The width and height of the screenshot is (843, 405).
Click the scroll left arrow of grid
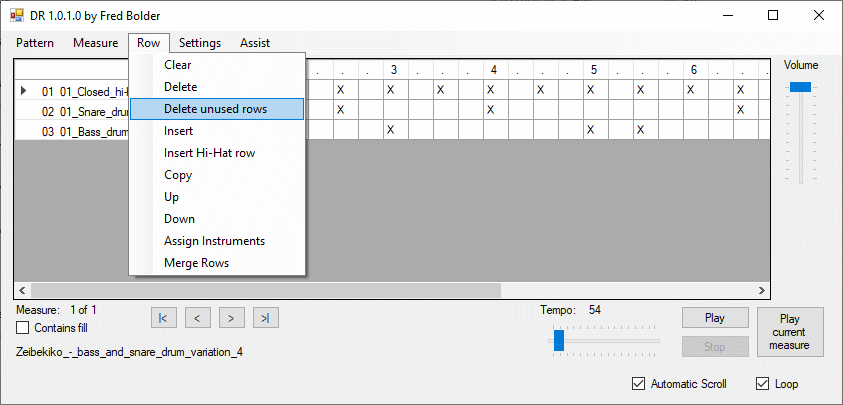[22, 290]
